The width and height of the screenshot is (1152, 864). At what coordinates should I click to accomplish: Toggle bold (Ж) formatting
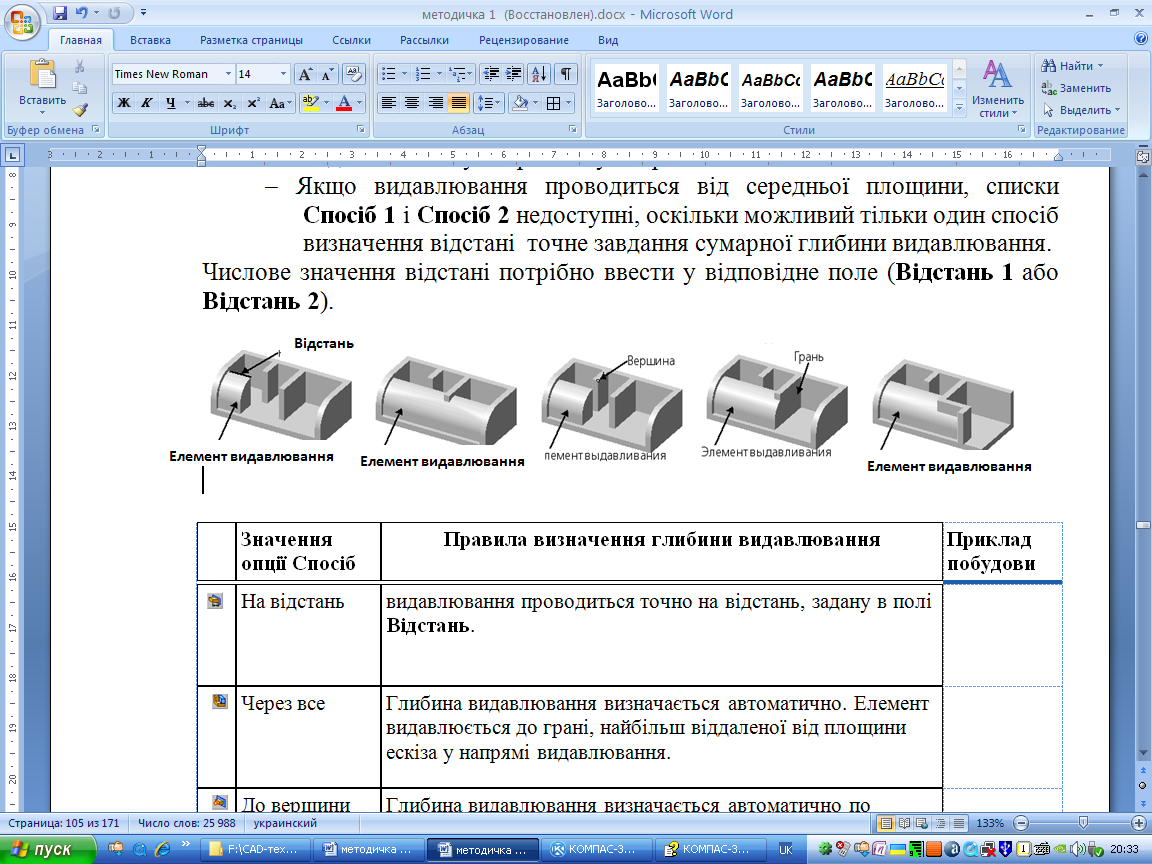coord(124,103)
